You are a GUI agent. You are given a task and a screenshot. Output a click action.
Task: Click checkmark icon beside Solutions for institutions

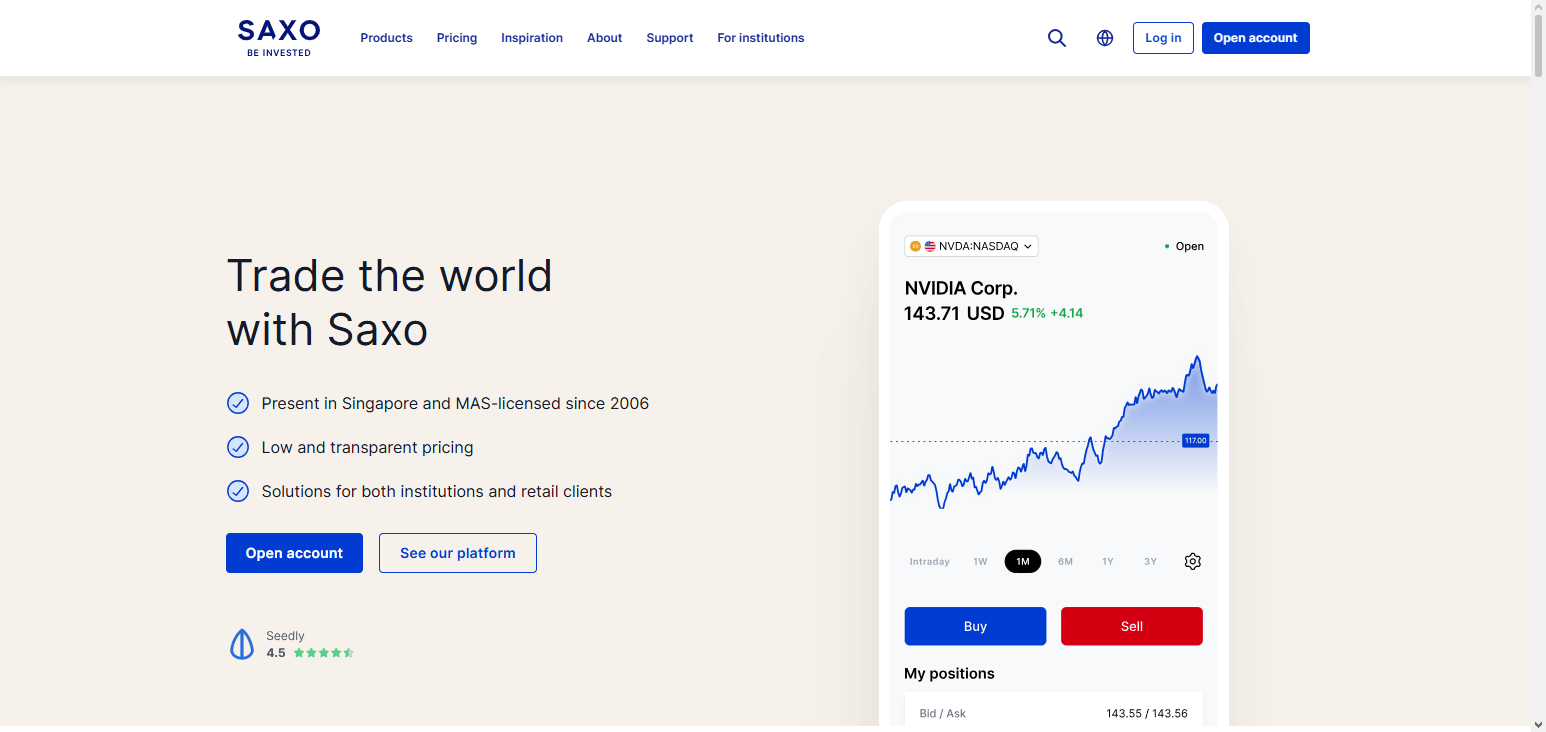(238, 491)
